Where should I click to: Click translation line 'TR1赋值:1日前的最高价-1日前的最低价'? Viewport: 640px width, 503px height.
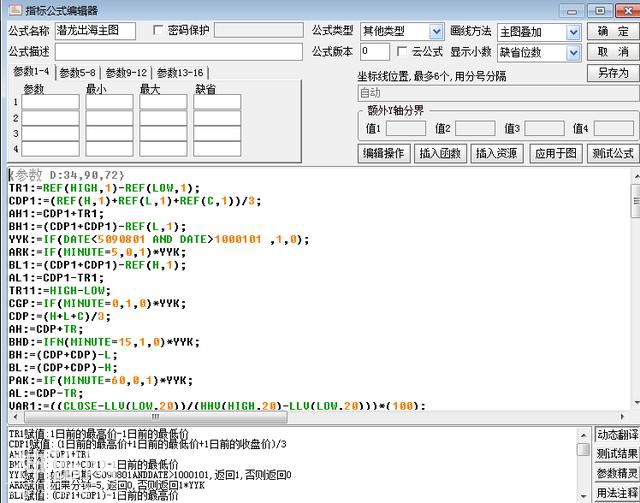click(x=99, y=434)
